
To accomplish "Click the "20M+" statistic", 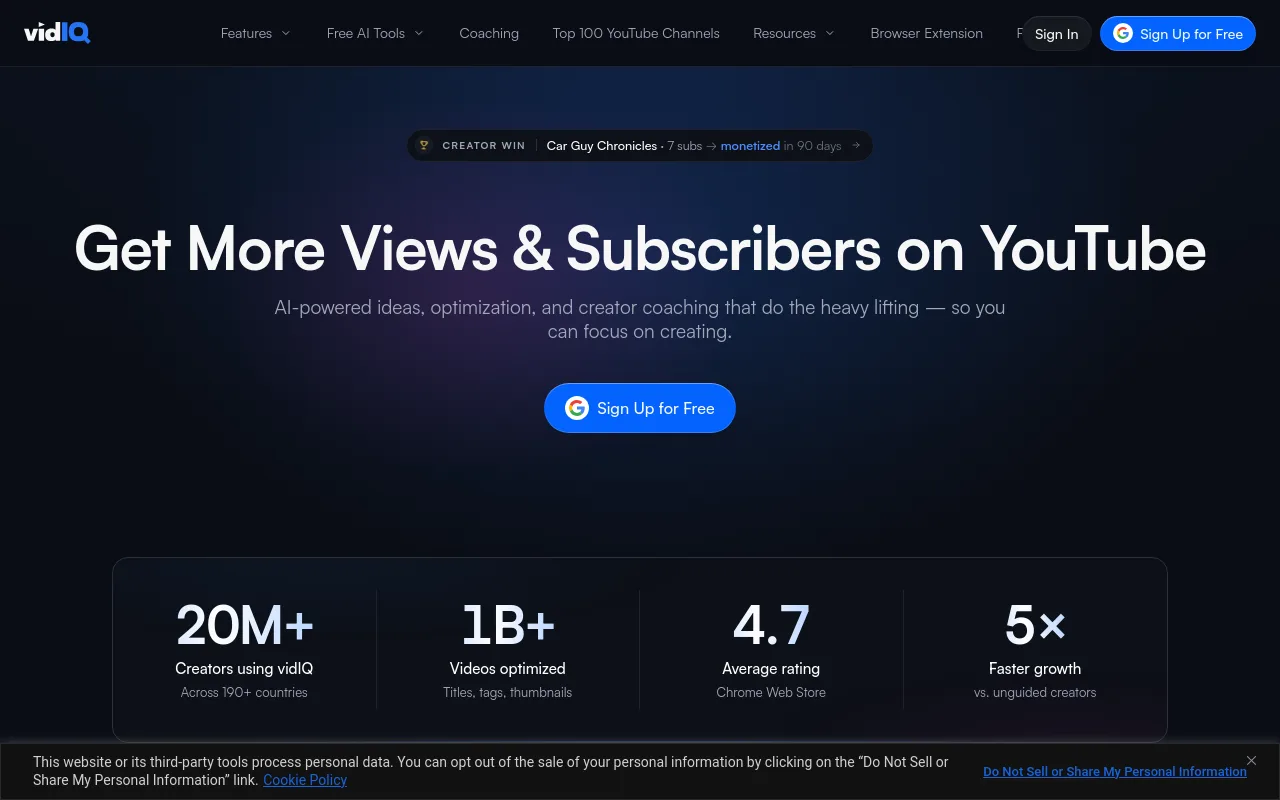I will click(x=244, y=625).
